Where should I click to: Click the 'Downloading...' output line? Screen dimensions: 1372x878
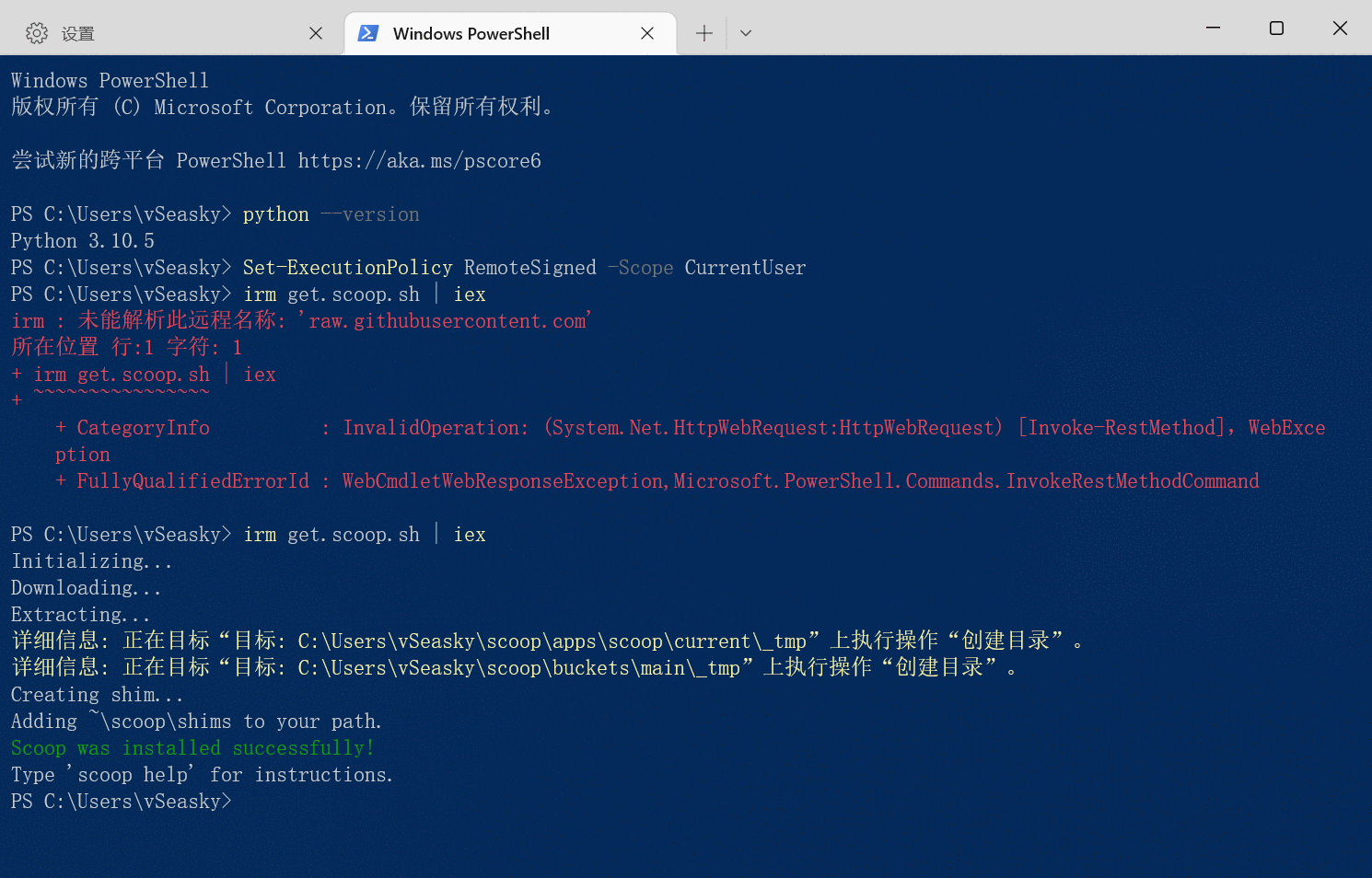pyautogui.click(x=87, y=588)
